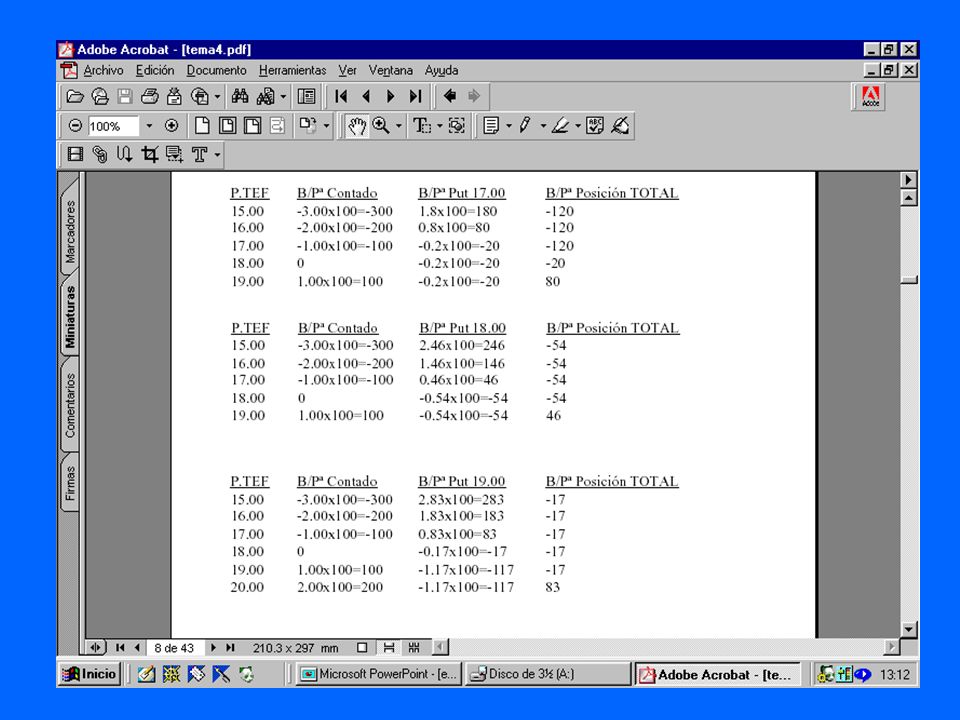960x720 pixels.
Task: Select the Link tool chain icon
Action: coord(100,154)
